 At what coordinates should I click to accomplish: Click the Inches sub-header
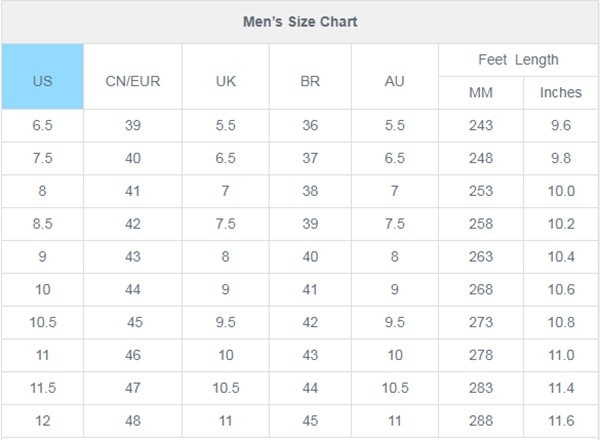[x=561, y=93]
